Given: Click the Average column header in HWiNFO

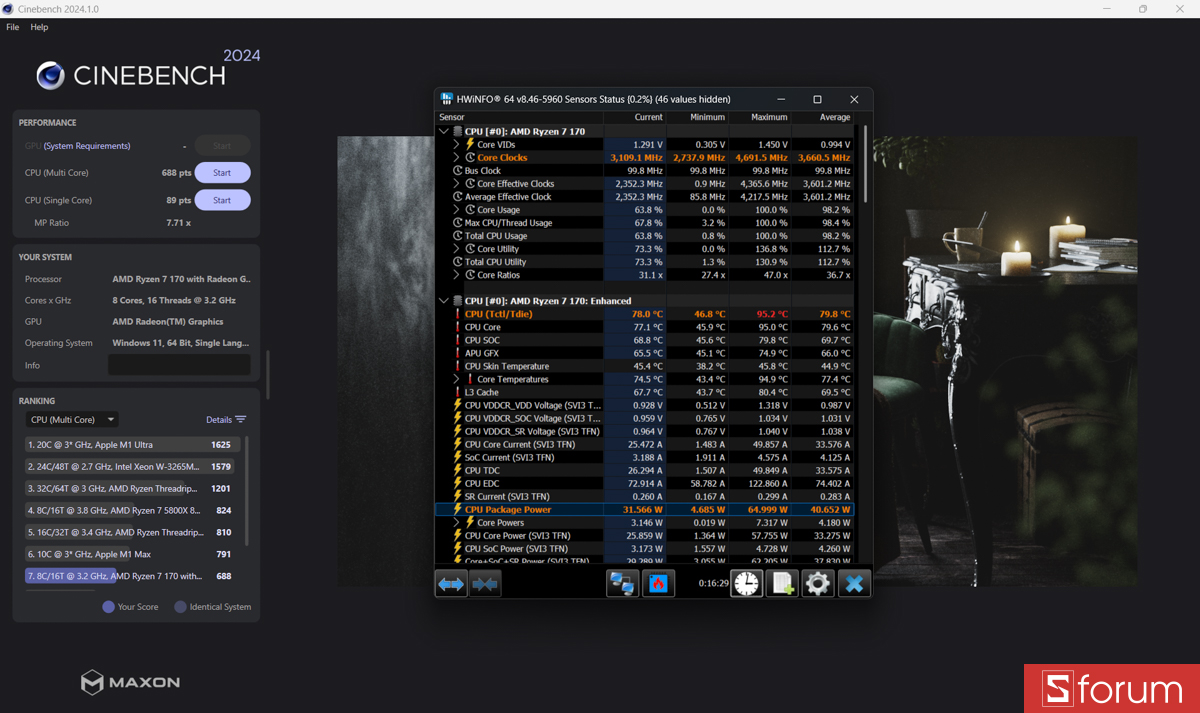Looking at the screenshot, I should point(823,117).
